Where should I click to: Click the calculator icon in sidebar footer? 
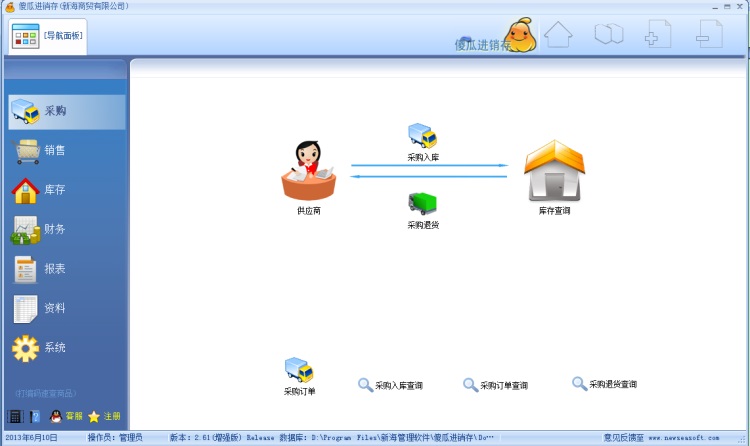15,416
